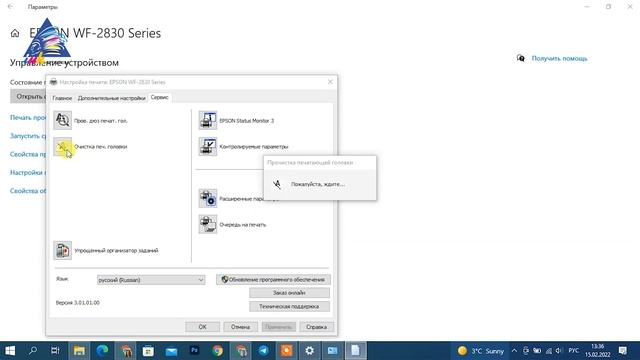Select the Сервис tab

click(159, 97)
